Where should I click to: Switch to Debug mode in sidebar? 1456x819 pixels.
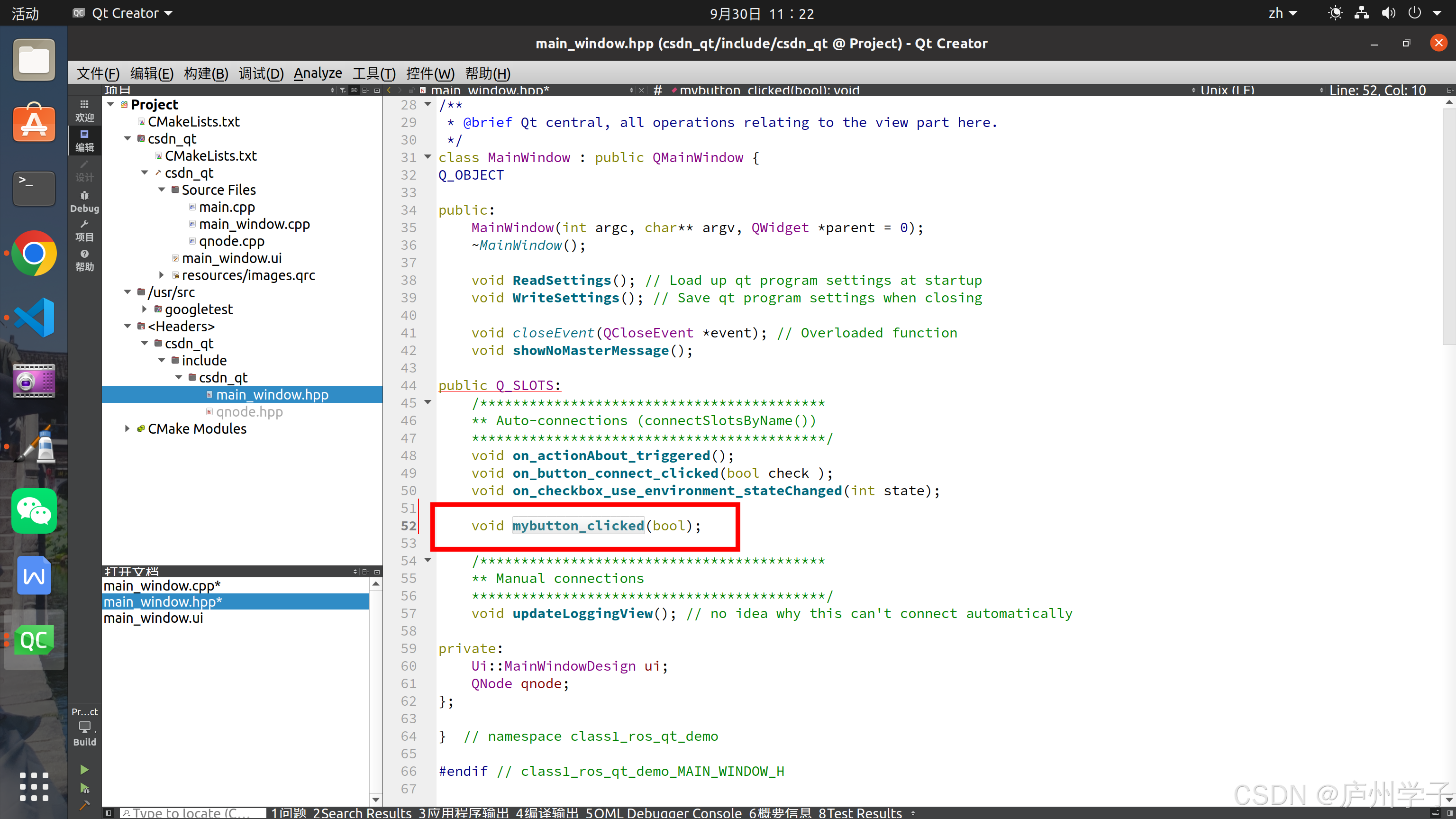tap(84, 201)
